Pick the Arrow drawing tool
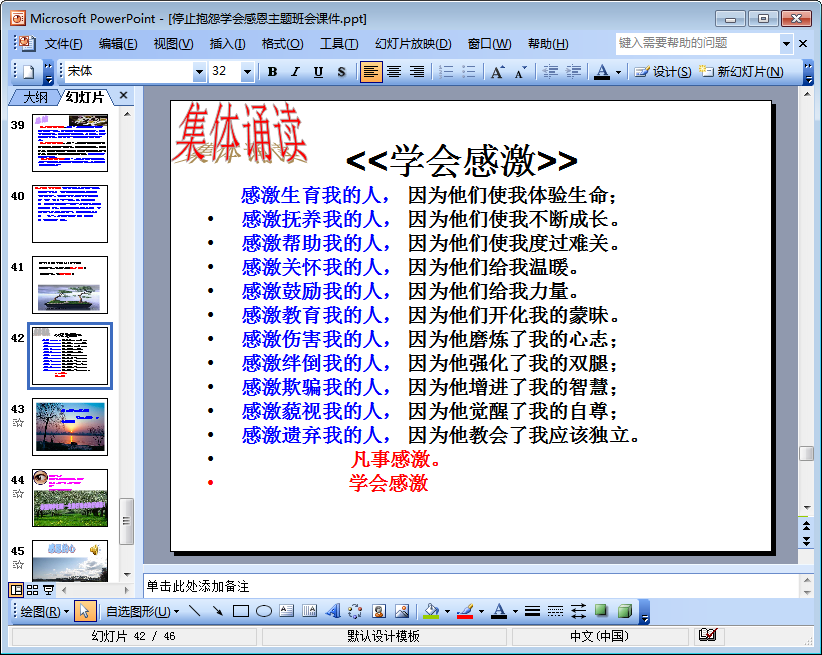 click(x=218, y=611)
